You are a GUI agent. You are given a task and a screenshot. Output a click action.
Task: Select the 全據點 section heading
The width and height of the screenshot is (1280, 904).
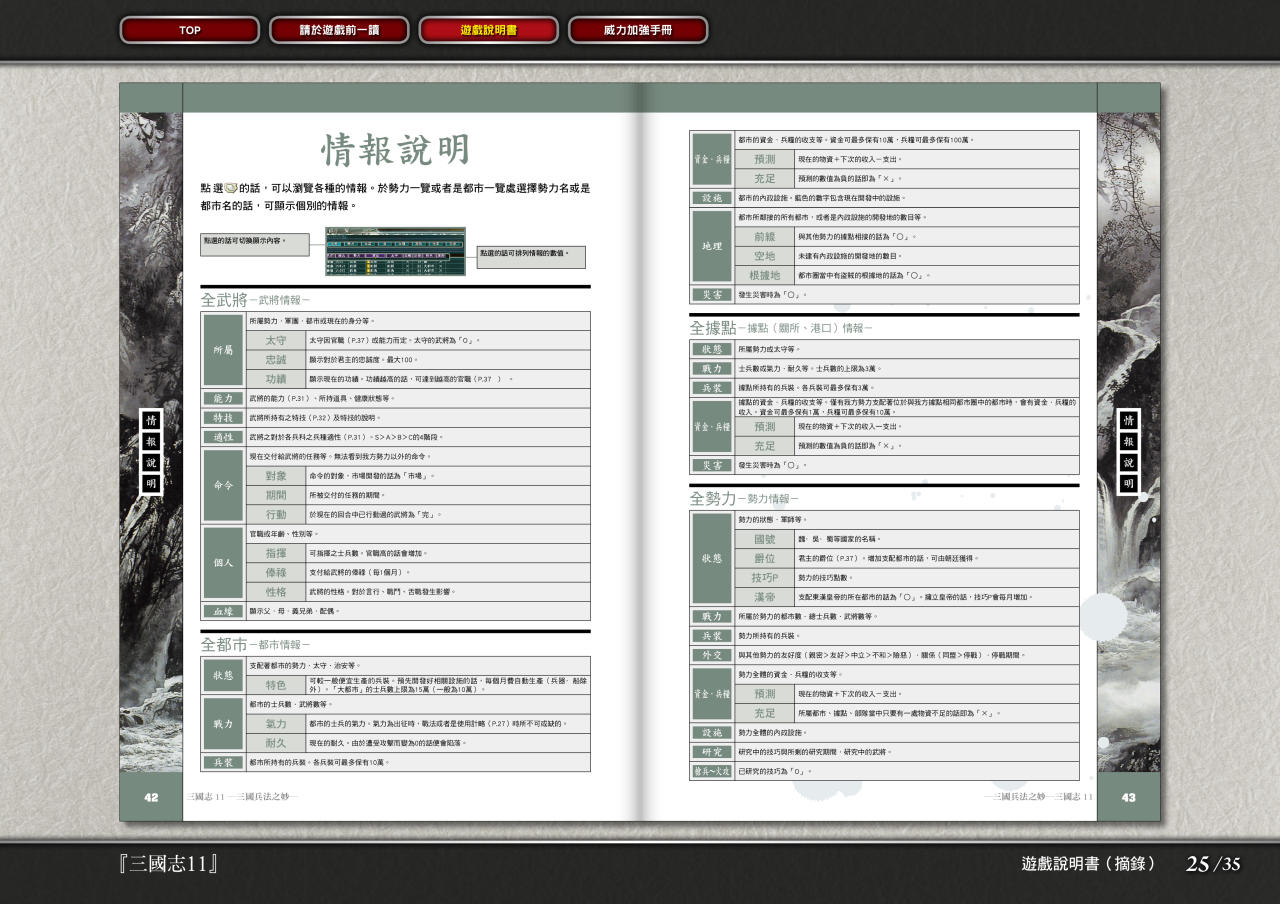click(x=712, y=327)
